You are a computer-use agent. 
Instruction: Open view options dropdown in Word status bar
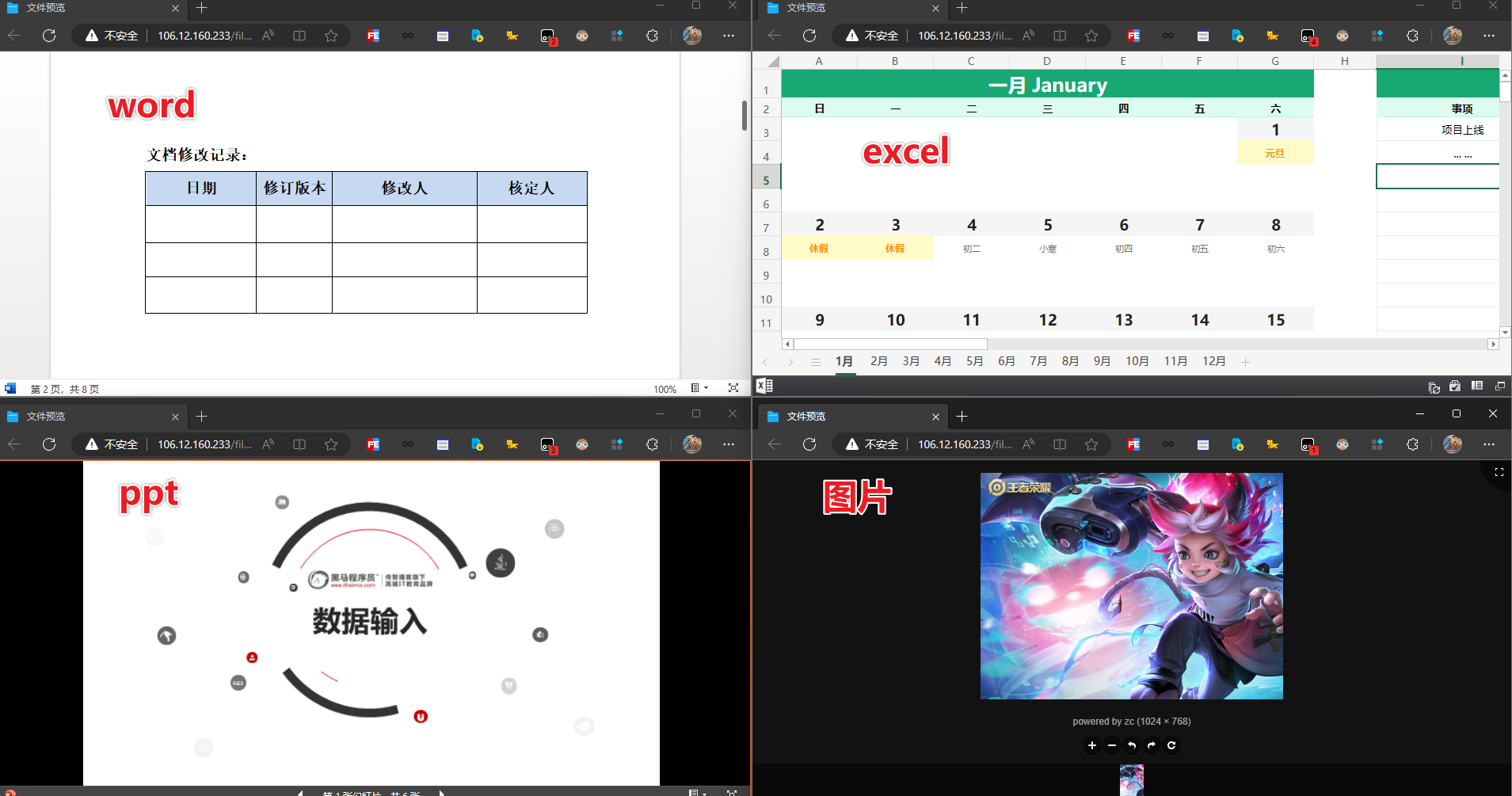pyautogui.click(x=699, y=388)
